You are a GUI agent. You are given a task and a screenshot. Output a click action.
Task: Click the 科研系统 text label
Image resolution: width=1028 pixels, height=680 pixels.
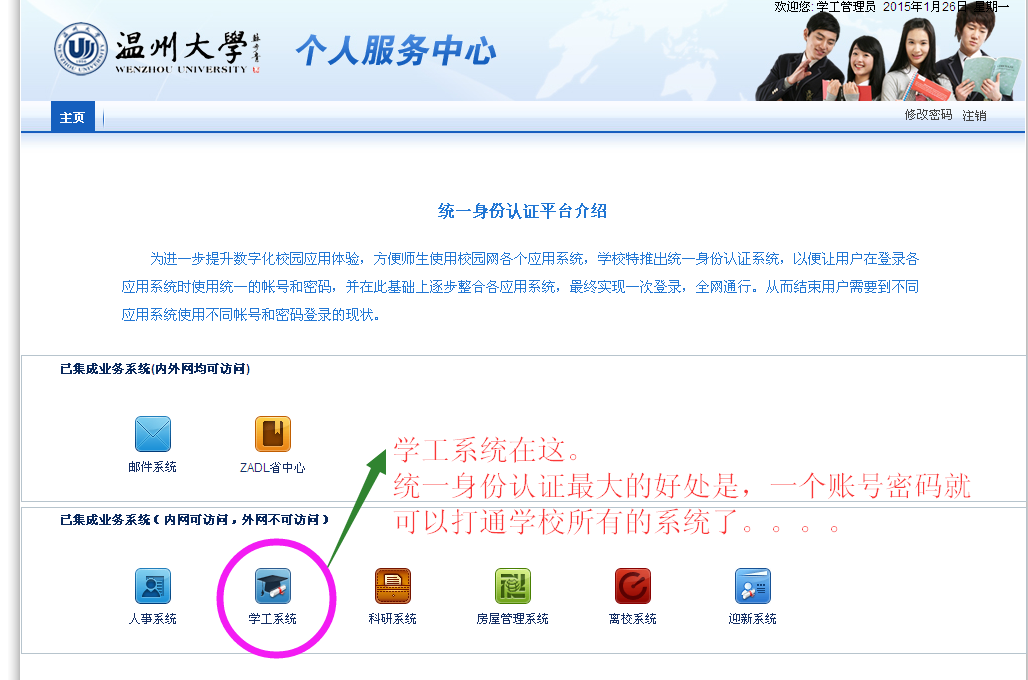393,619
